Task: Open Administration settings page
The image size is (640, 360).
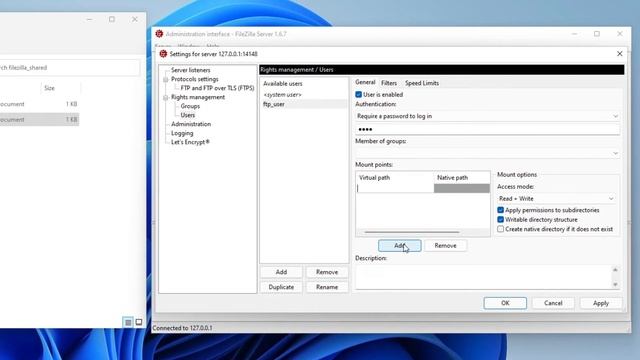Action: pyautogui.click(x=191, y=124)
